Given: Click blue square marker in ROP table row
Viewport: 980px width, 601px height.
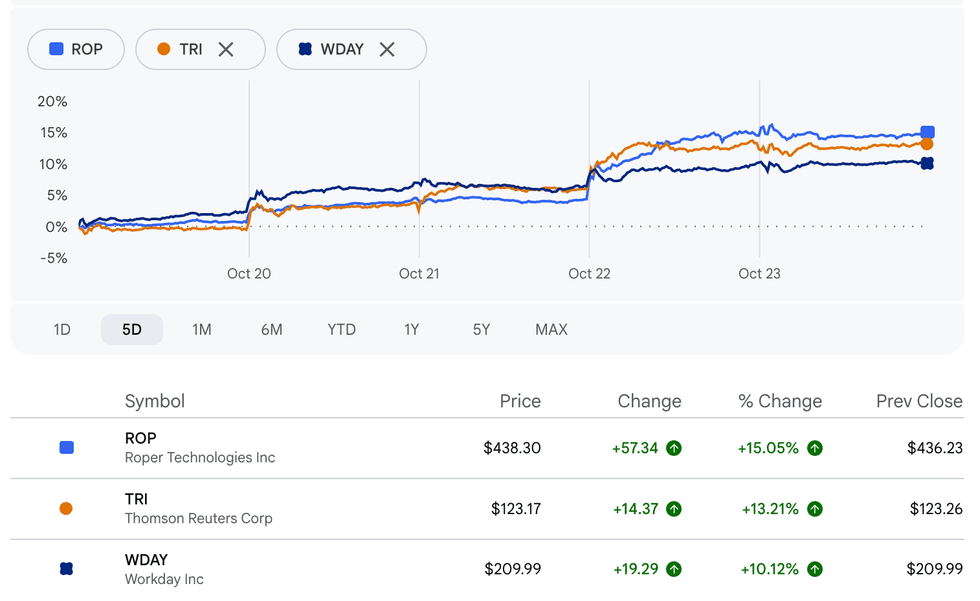Looking at the screenshot, I should (x=66, y=447).
